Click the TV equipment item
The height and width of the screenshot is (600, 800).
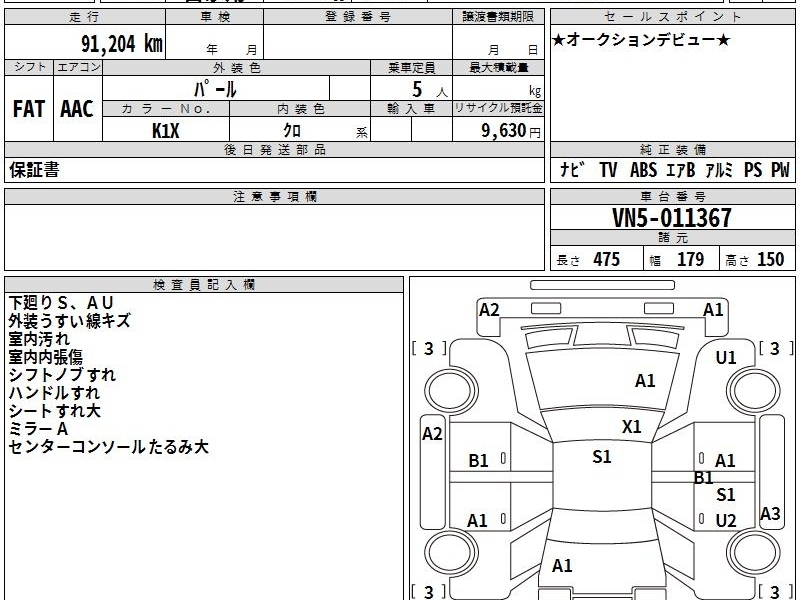(608, 169)
